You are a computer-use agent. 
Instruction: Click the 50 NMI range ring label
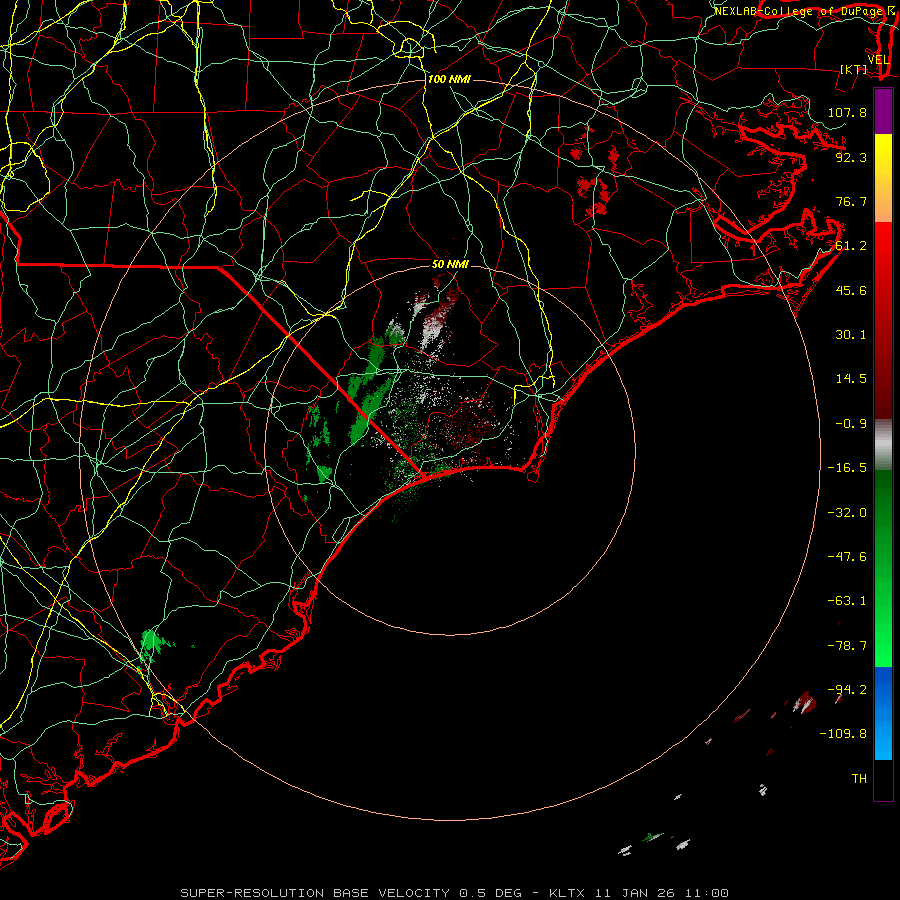pyautogui.click(x=450, y=264)
